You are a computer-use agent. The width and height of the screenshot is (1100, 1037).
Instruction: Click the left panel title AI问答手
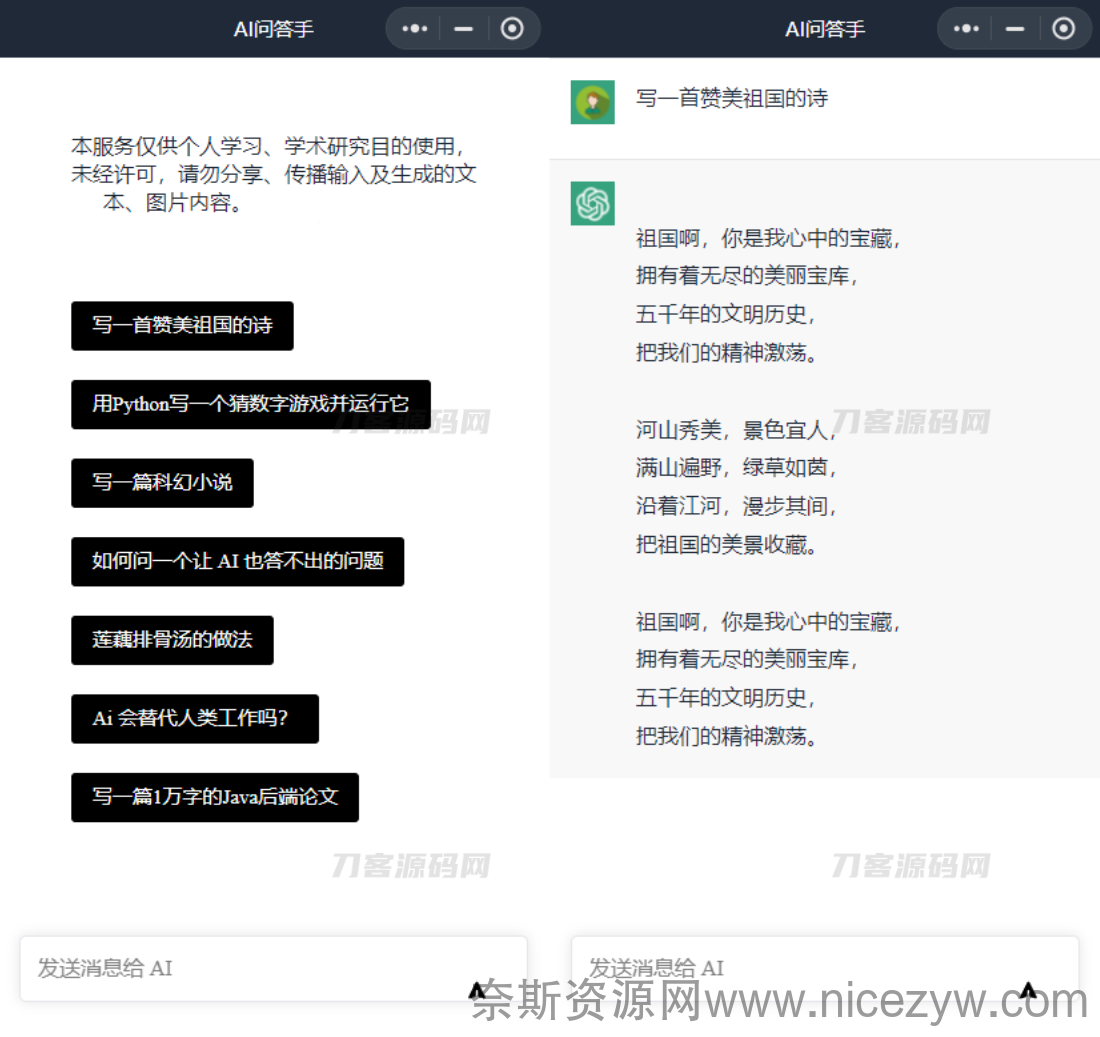click(x=274, y=29)
